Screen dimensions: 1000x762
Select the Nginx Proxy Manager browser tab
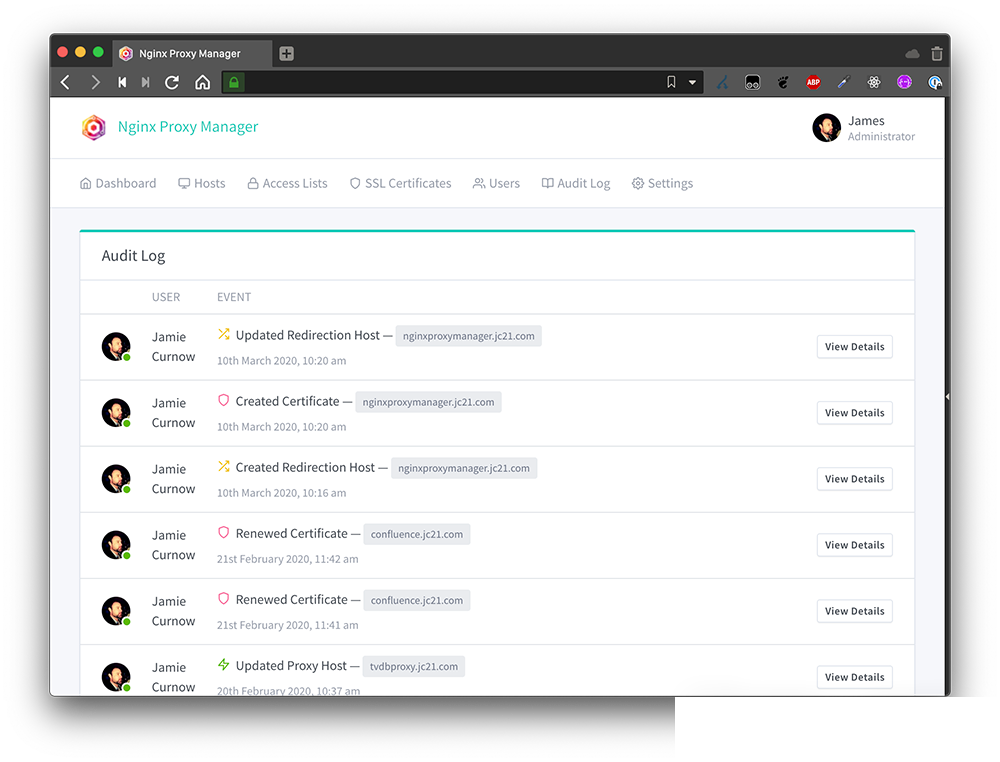[x=193, y=54]
